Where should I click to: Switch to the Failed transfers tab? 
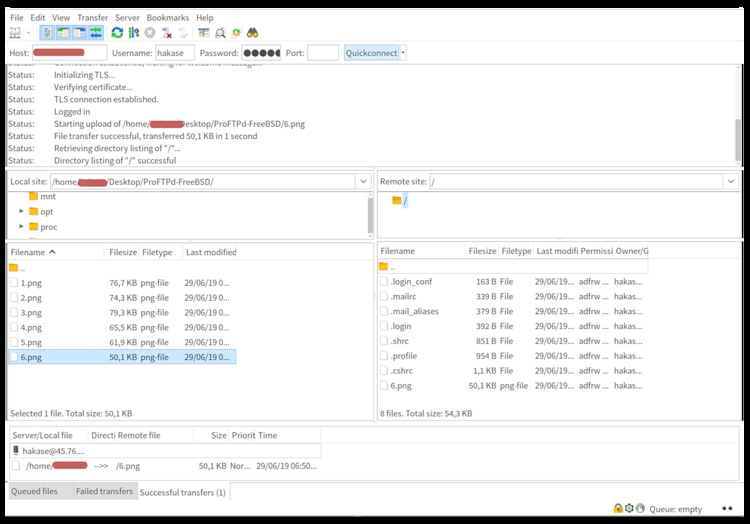pyautogui.click(x=104, y=492)
